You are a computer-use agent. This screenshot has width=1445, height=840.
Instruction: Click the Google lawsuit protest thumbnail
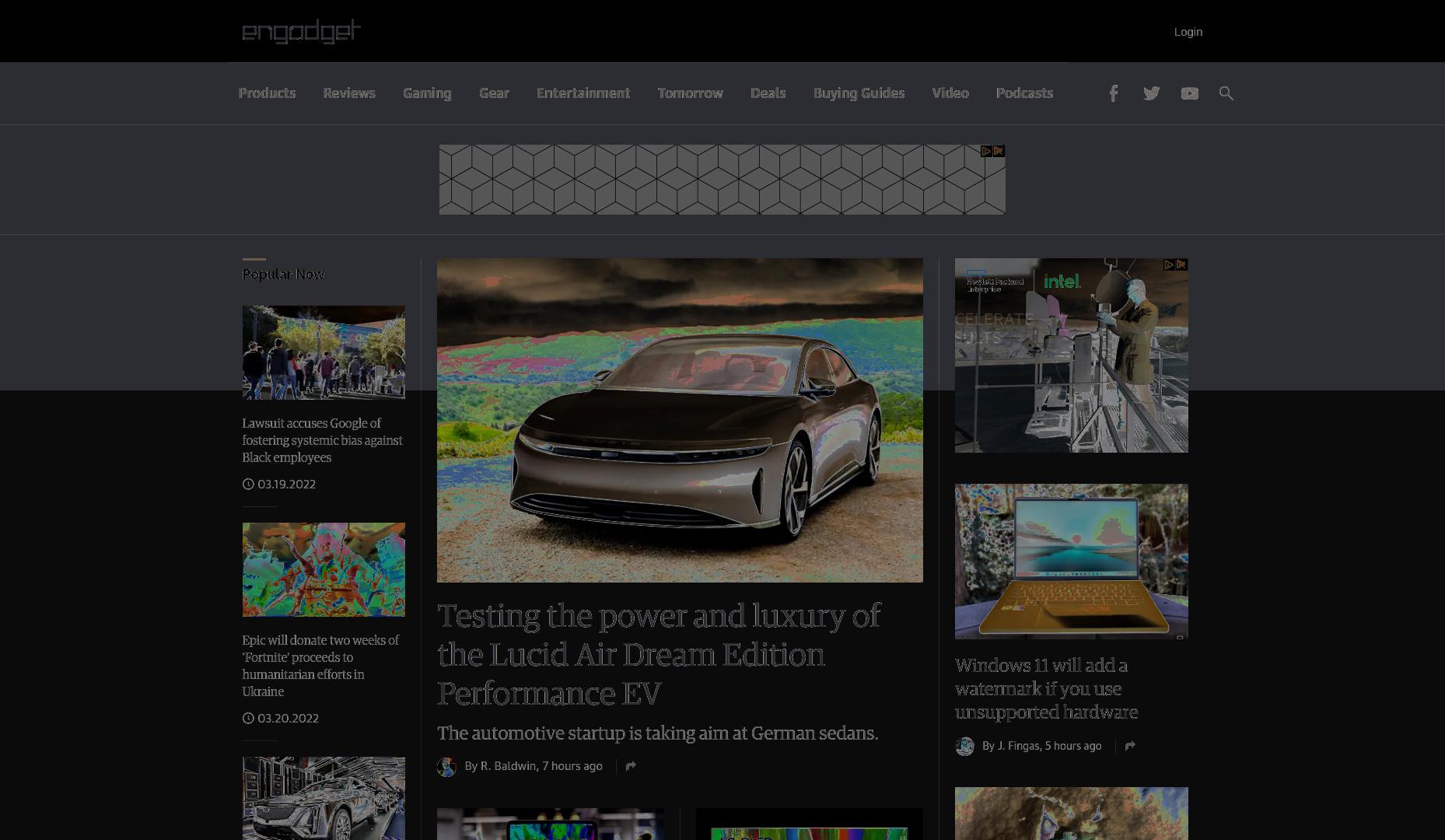click(324, 352)
